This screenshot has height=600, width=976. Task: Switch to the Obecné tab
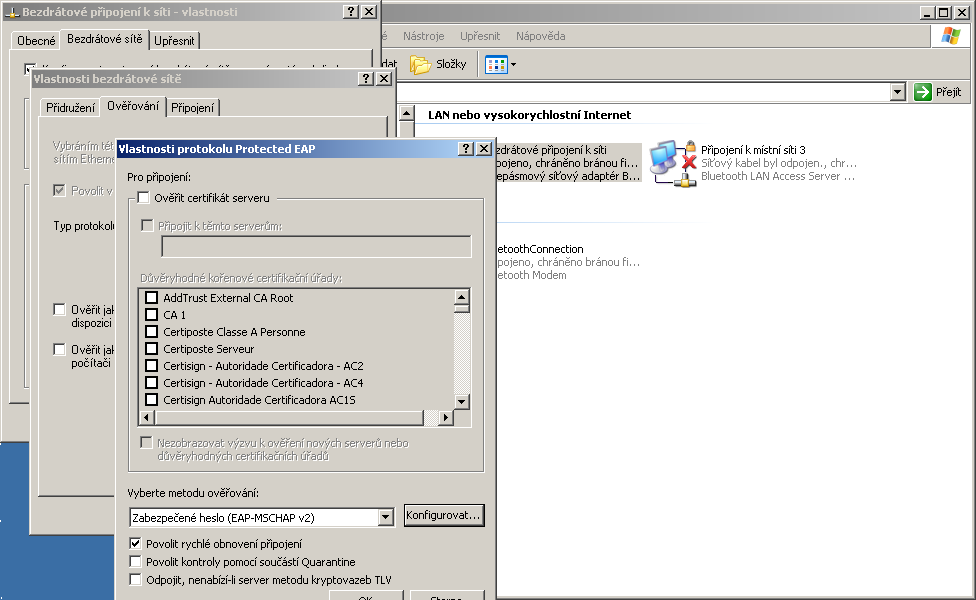37,41
